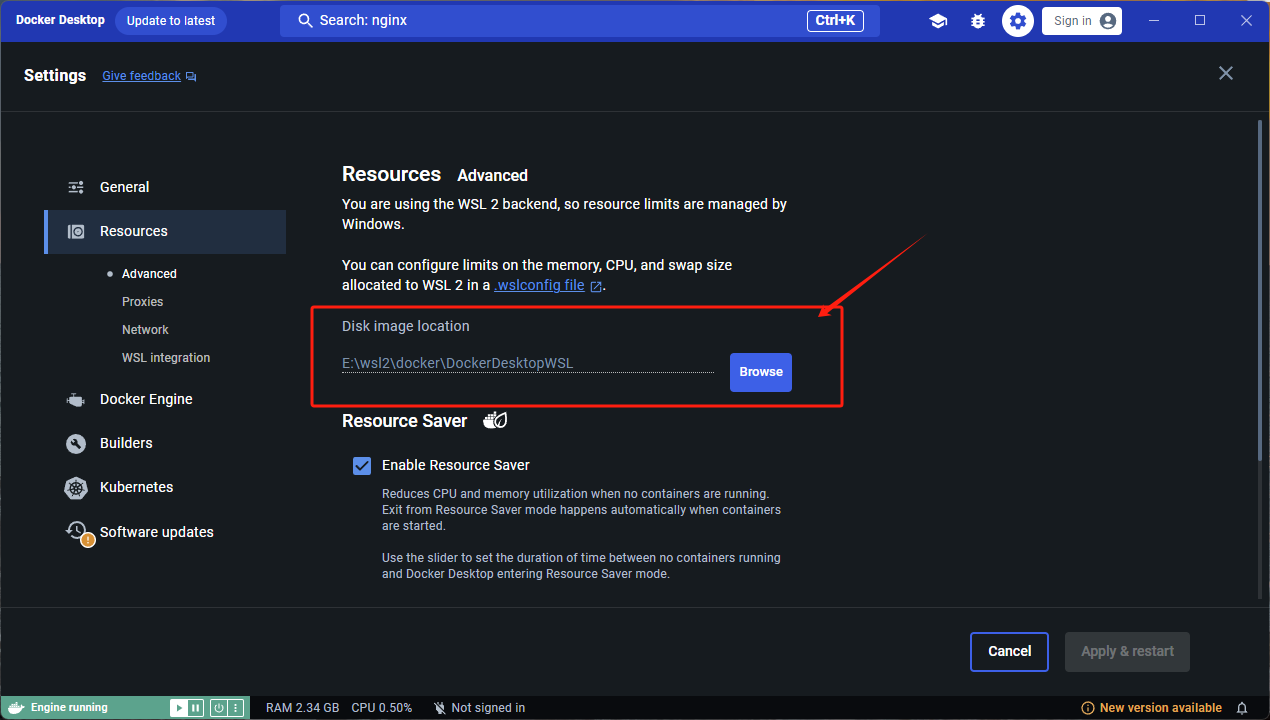
Task: Open WSL integration under Resources
Action: click(x=166, y=357)
